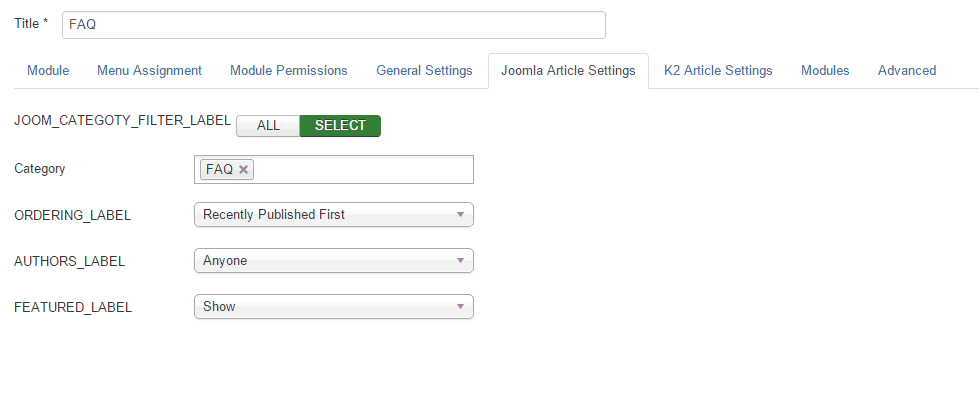The width and height of the screenshot is (979, 418).
Task: Remove the FAQ category tag
Action: coord(243,170)
